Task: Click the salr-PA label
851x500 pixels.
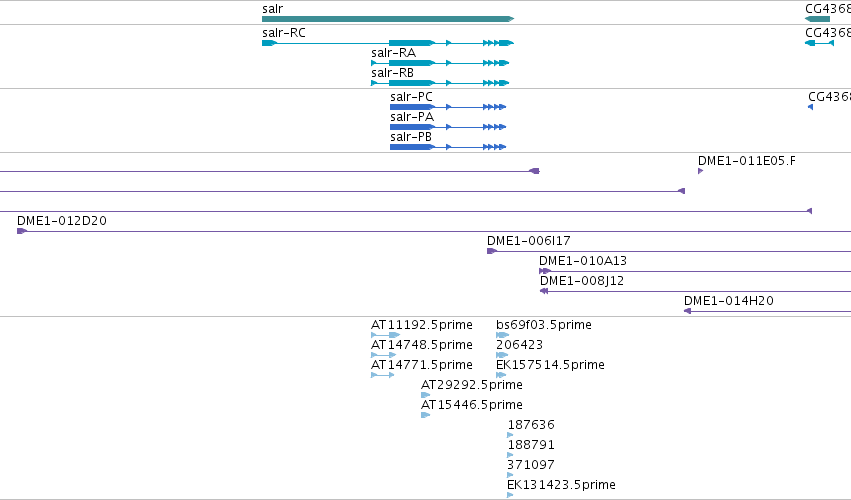Action: [412, 117]
